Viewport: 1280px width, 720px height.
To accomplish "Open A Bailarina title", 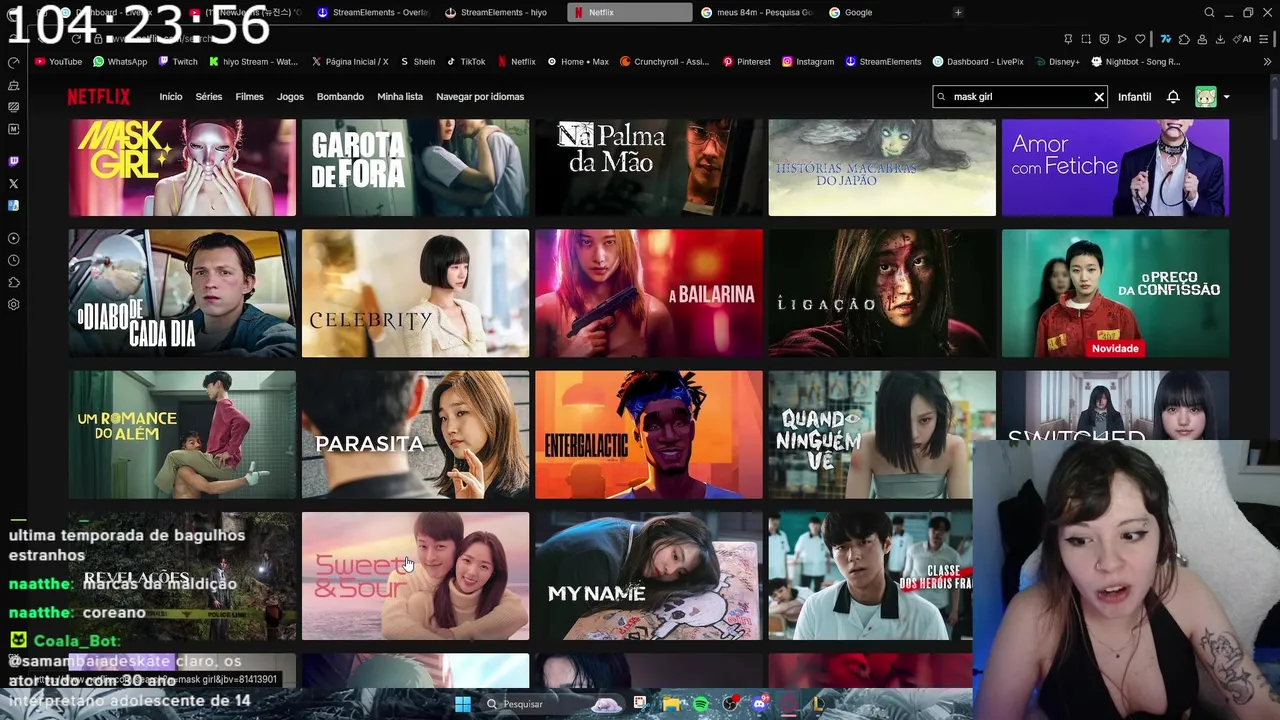I will (x=648, y=293).
